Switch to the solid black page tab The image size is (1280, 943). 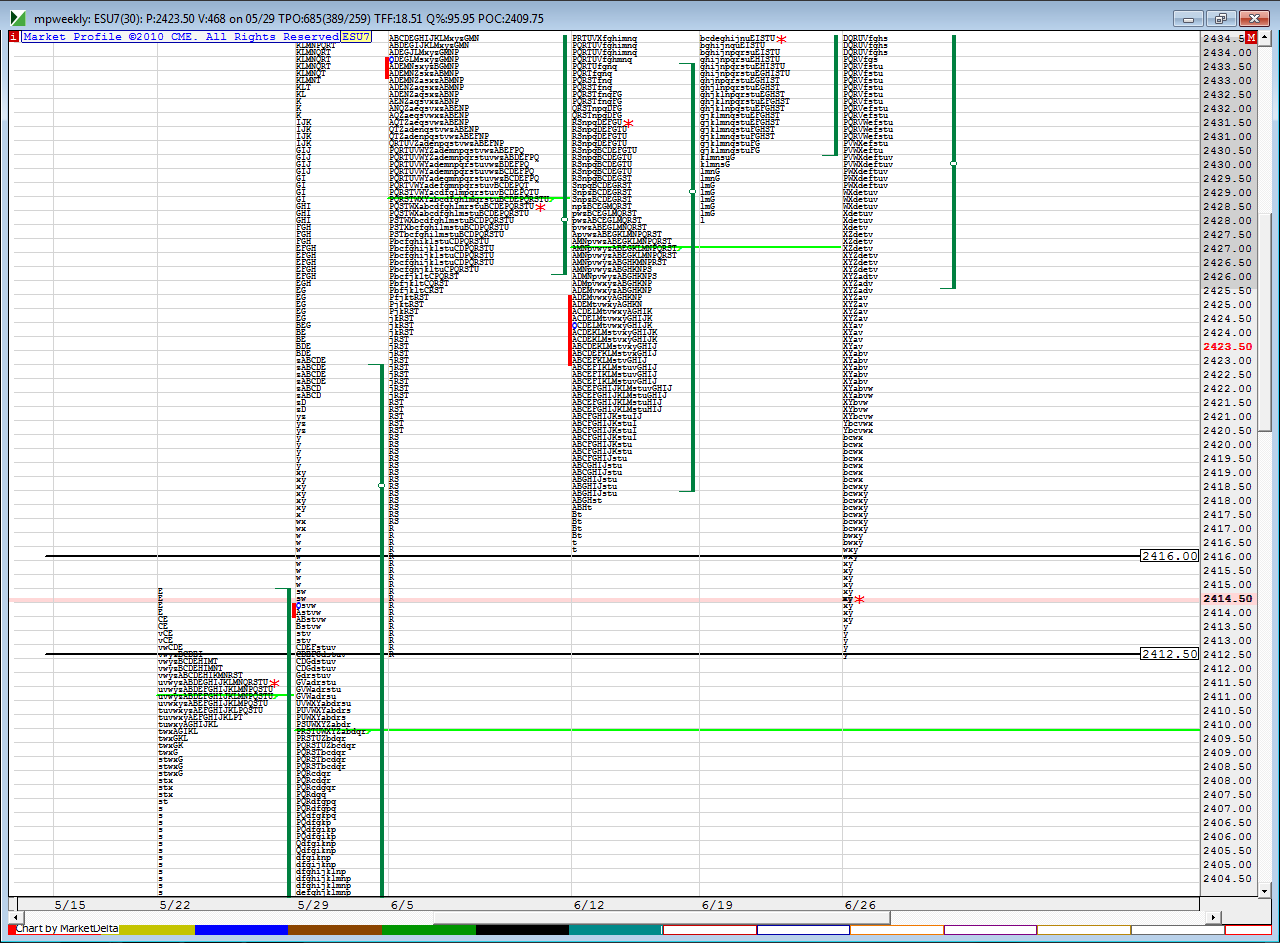(522, 930)
